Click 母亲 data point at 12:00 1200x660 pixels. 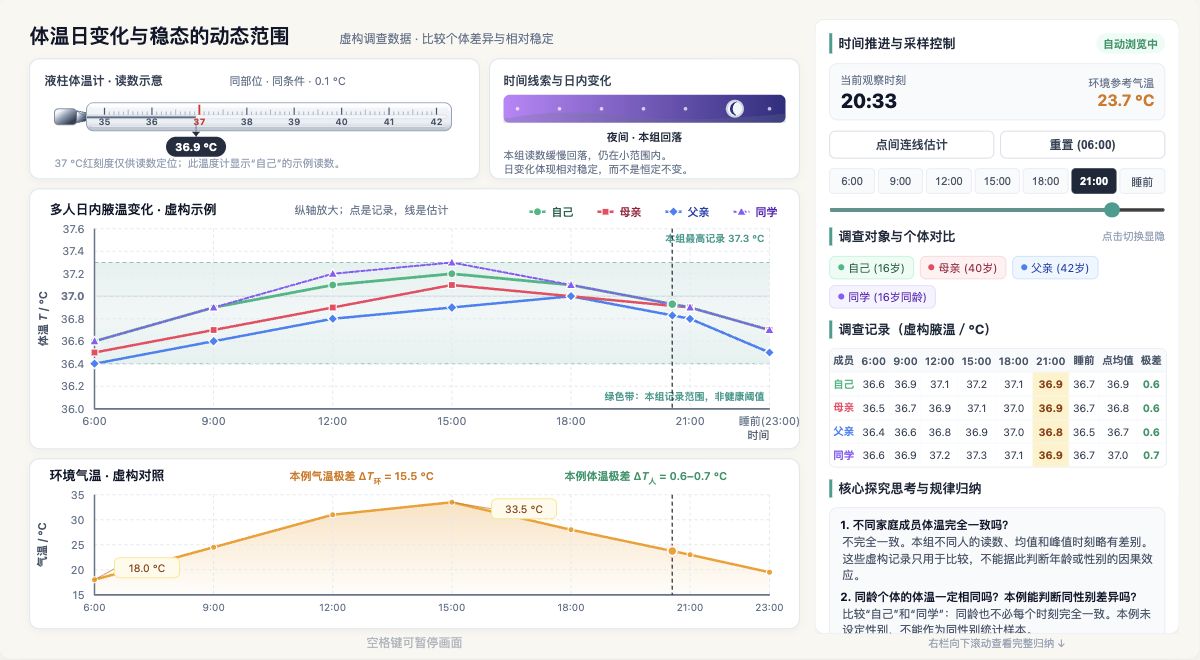[332, 307]
